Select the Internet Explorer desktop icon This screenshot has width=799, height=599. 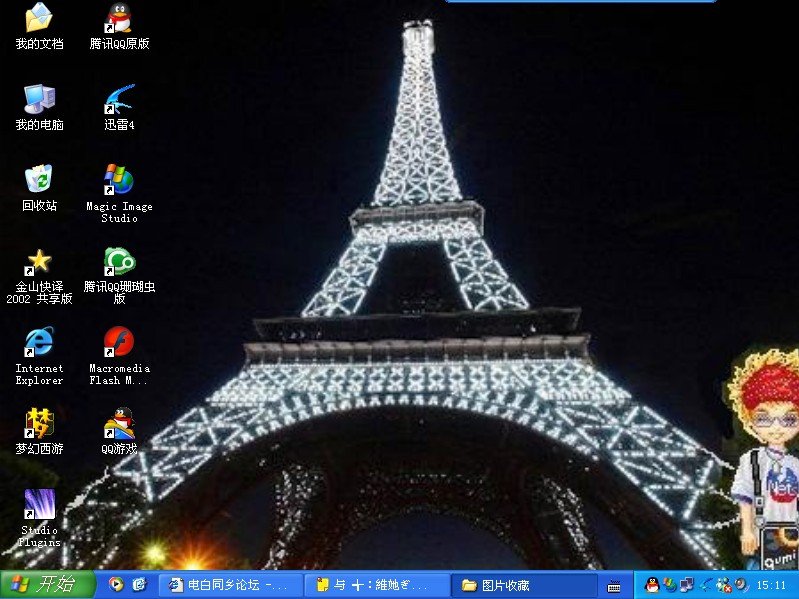[x=39, y=342]
